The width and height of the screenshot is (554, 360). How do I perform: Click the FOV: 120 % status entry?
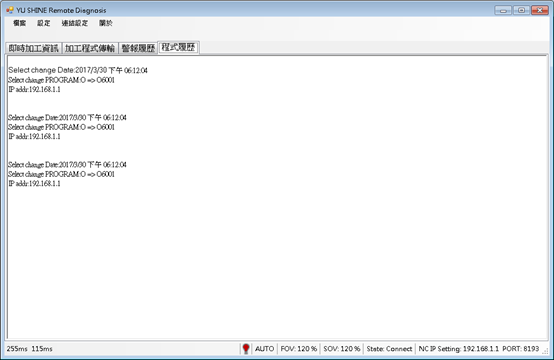pos(299,349)
